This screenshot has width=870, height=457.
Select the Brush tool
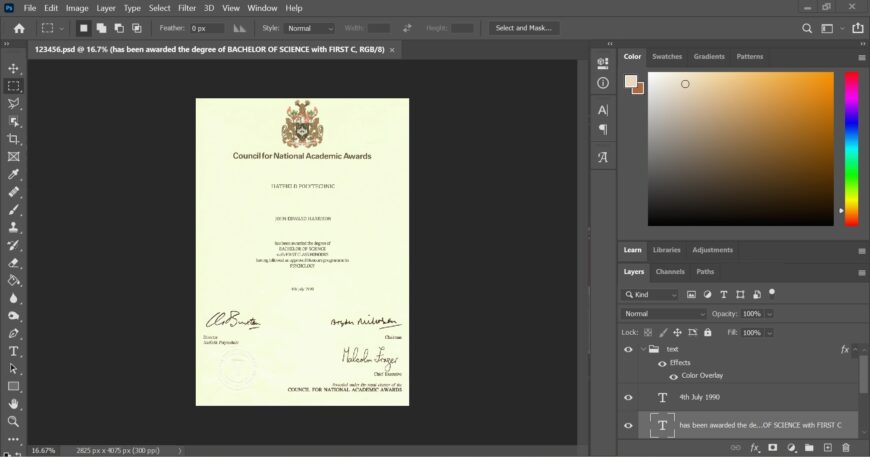click(x=13, y=210)
